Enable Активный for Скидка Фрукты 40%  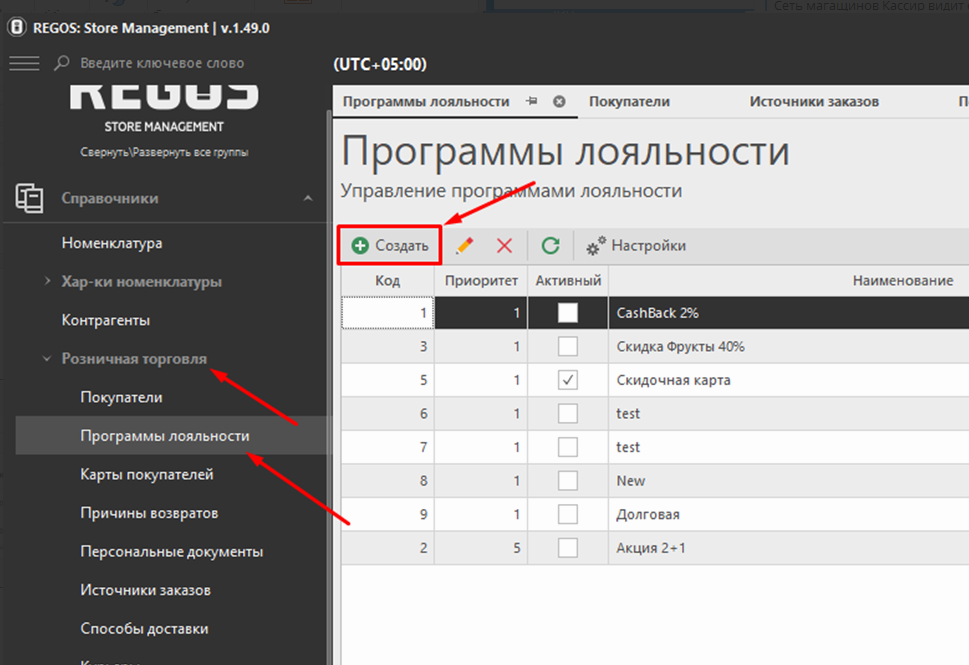coord(568,346)
